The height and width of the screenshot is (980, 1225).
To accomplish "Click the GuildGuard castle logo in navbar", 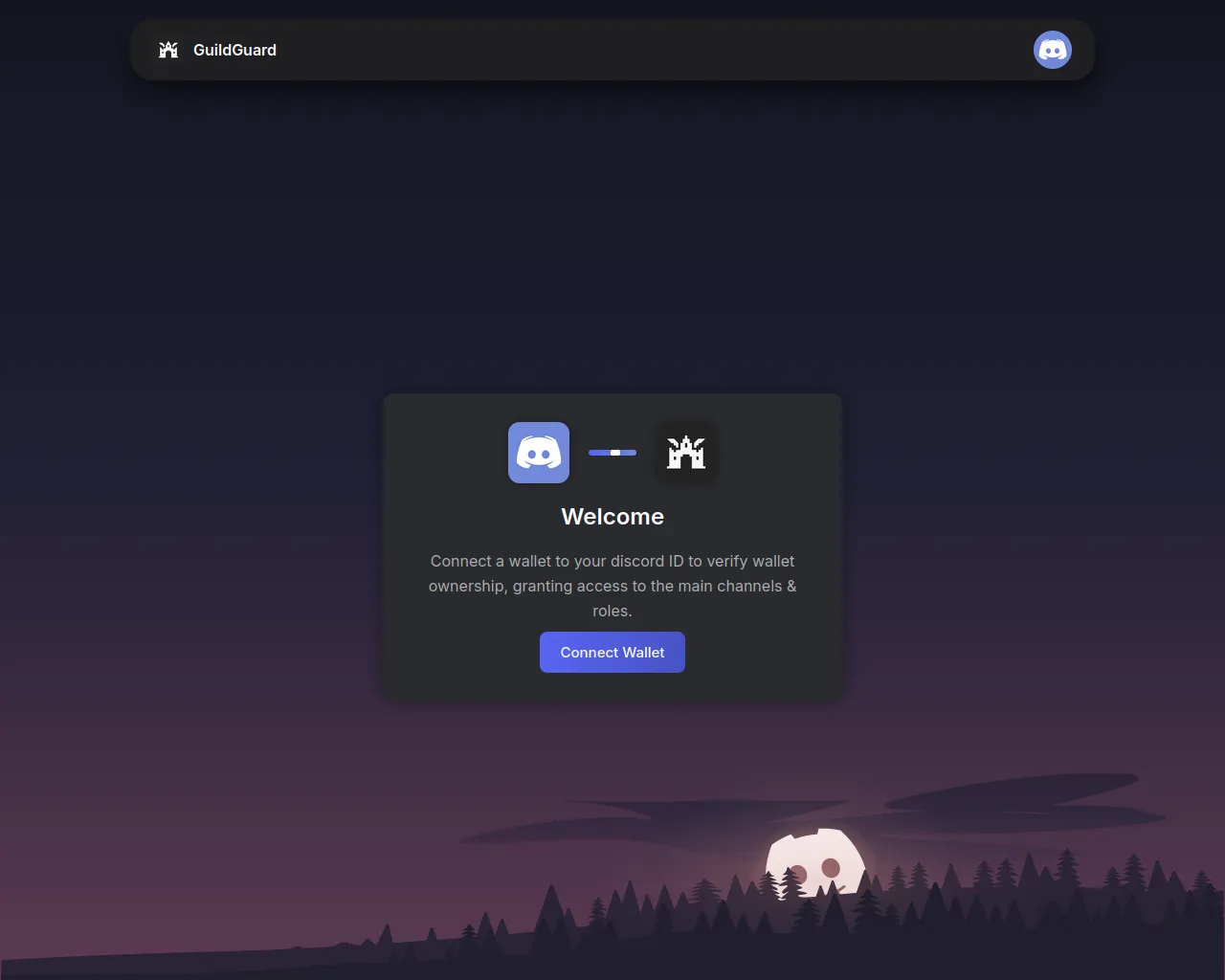I will pyautogui.click(x=168, y=50).
